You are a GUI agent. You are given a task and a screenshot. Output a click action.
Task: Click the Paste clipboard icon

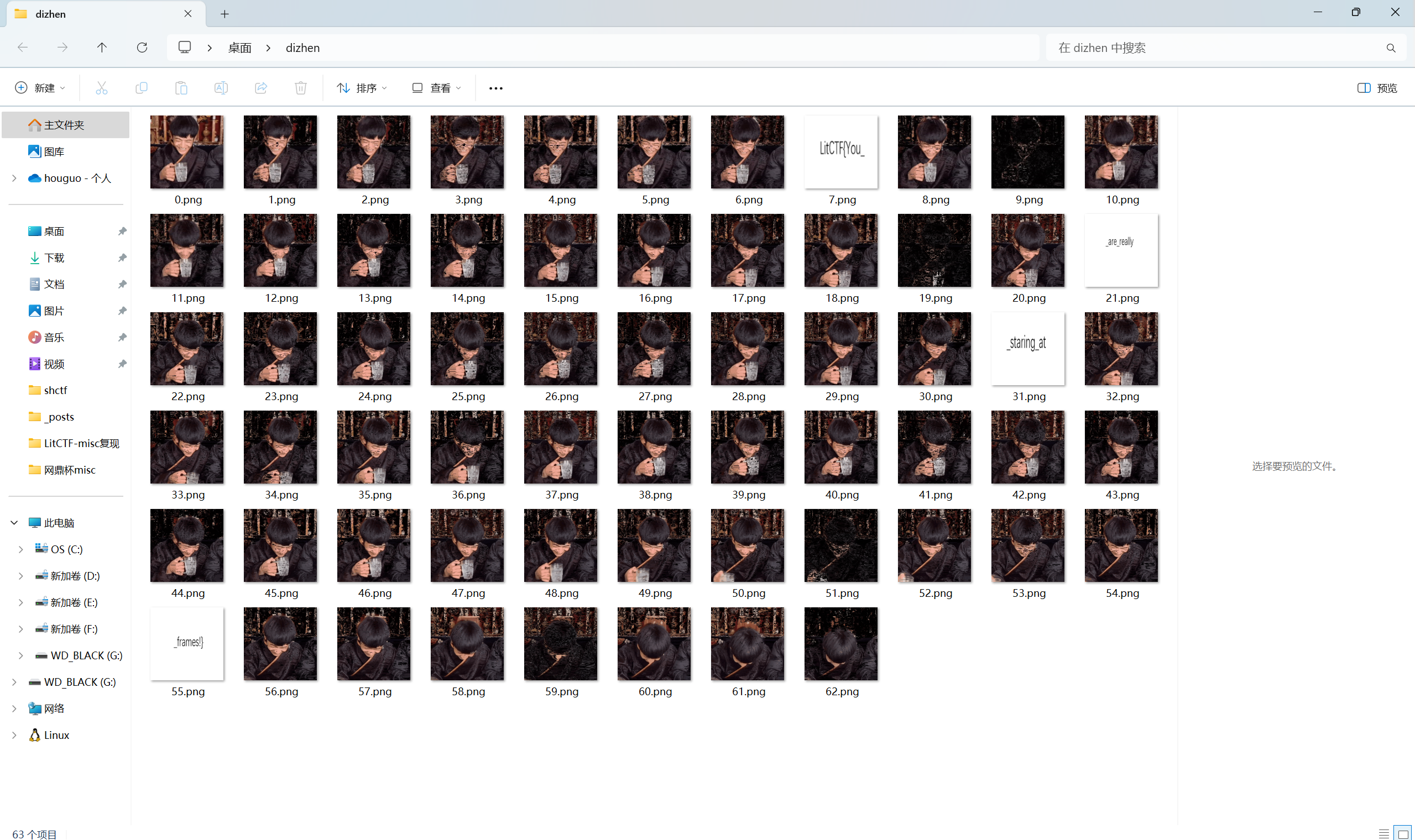click(181, 88)
